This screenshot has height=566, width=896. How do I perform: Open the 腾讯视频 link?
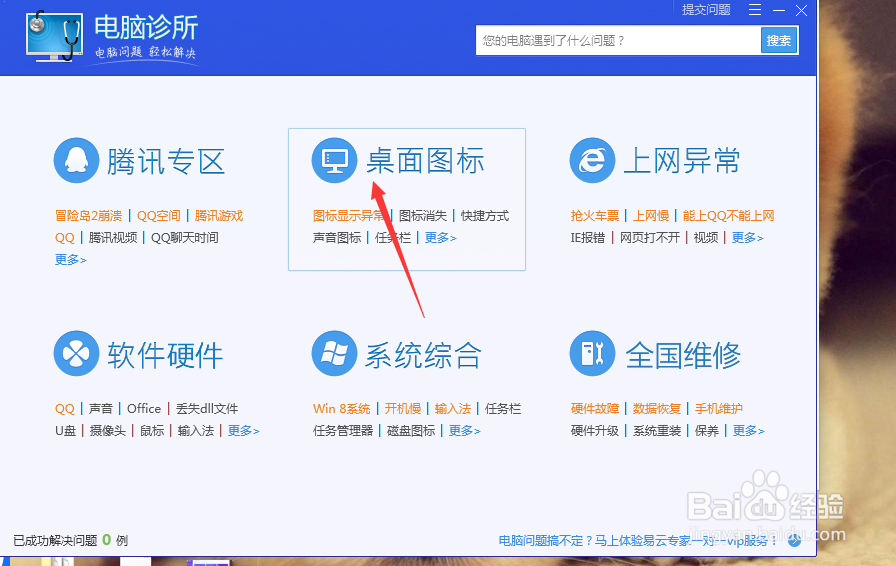point(113,238)
